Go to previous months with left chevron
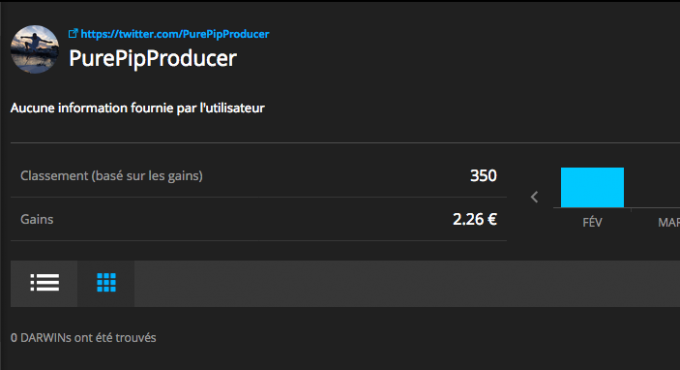Viewport: 680px width, 370px height. [x=534, y=197]
